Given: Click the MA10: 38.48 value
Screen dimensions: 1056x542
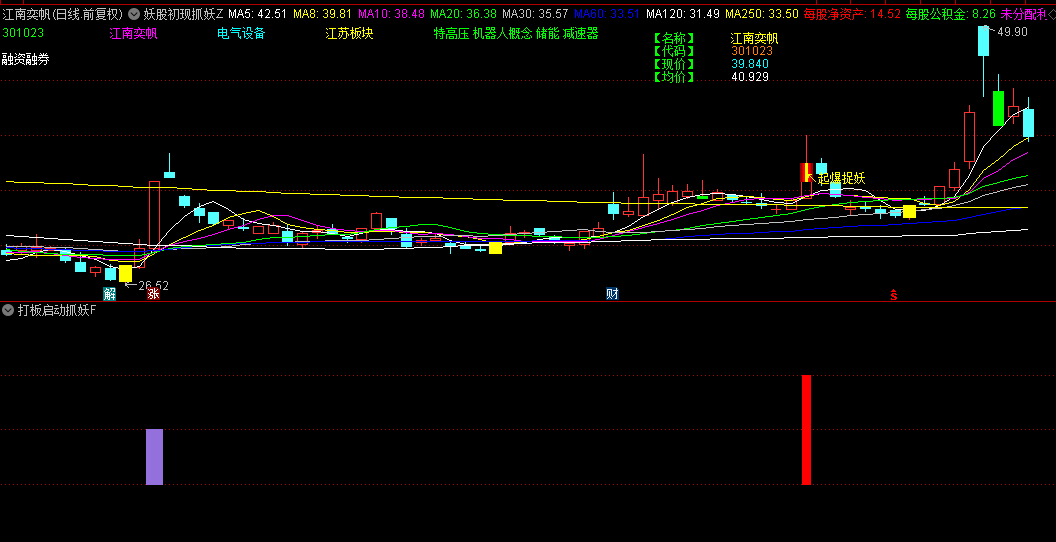Looking at the screenshot, I should [x=391, y=13].
